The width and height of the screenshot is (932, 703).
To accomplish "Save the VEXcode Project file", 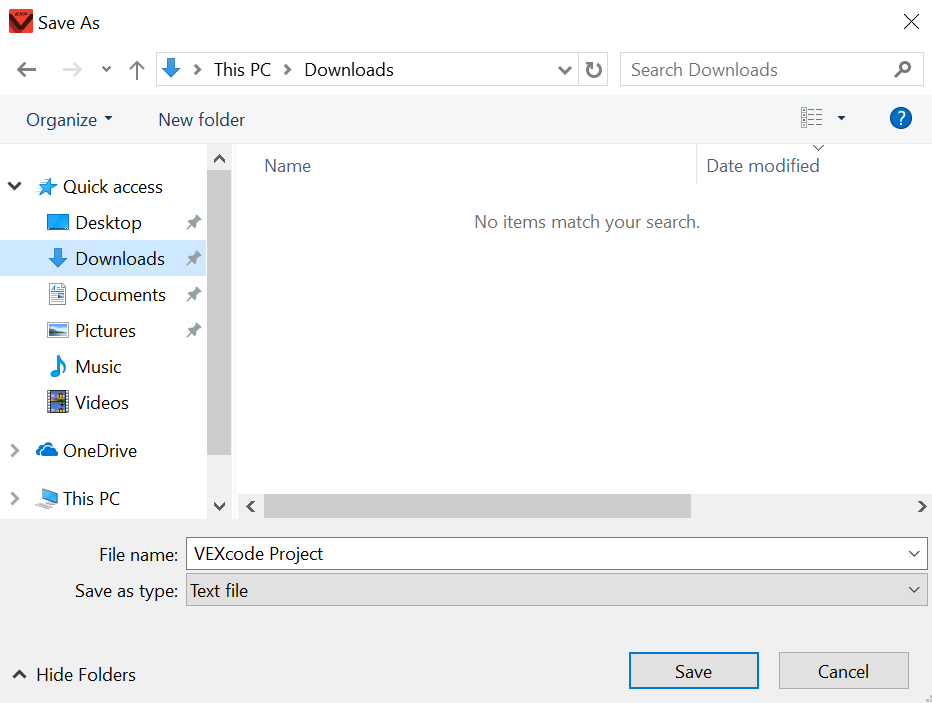I will [693, 670].
